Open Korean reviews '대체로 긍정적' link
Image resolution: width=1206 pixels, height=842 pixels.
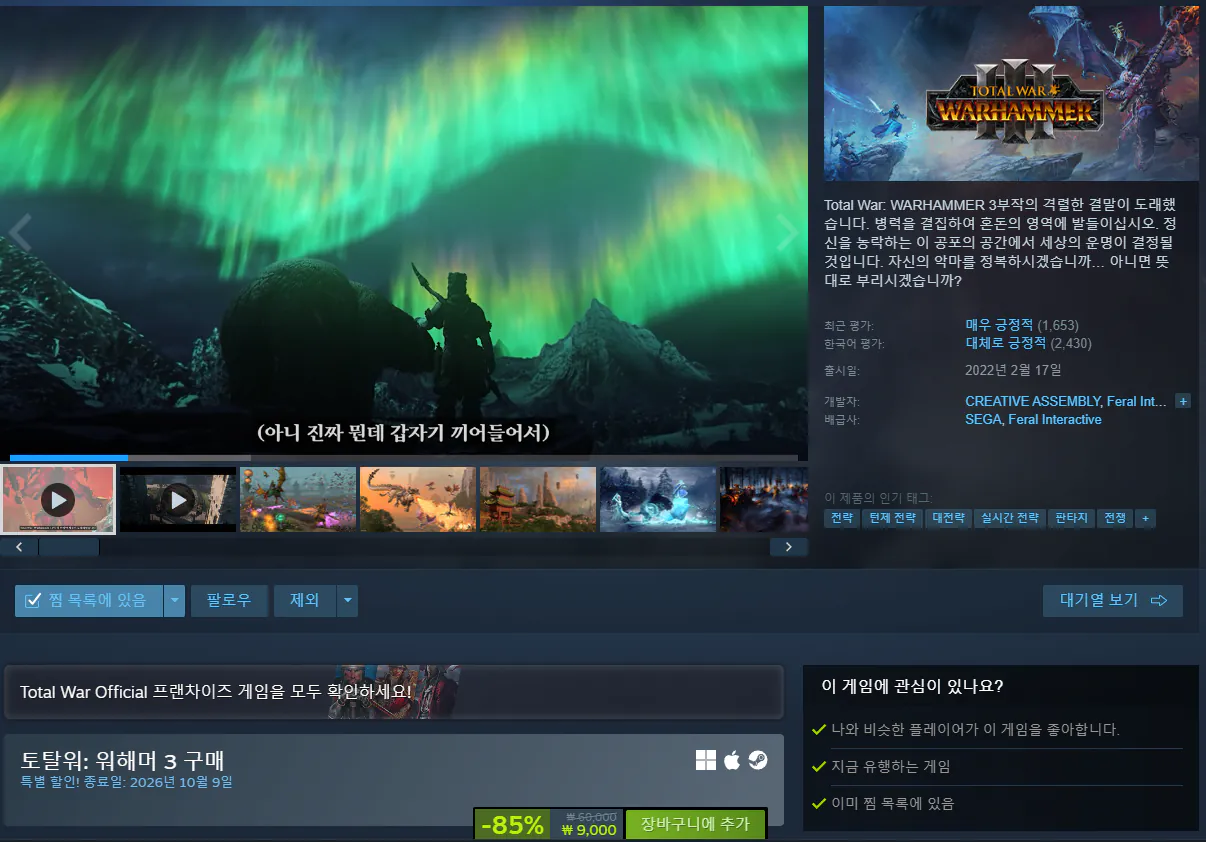1005,343
